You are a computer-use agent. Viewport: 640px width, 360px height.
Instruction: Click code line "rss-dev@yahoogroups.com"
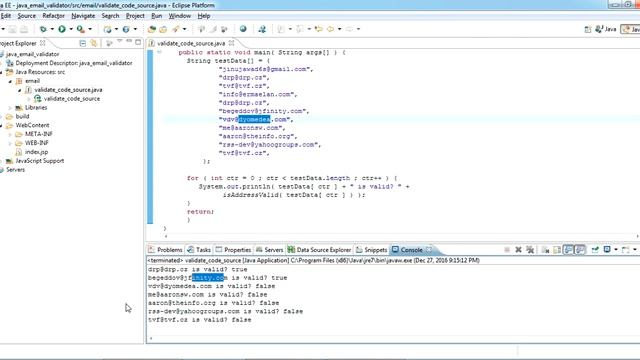coord(270,144)
